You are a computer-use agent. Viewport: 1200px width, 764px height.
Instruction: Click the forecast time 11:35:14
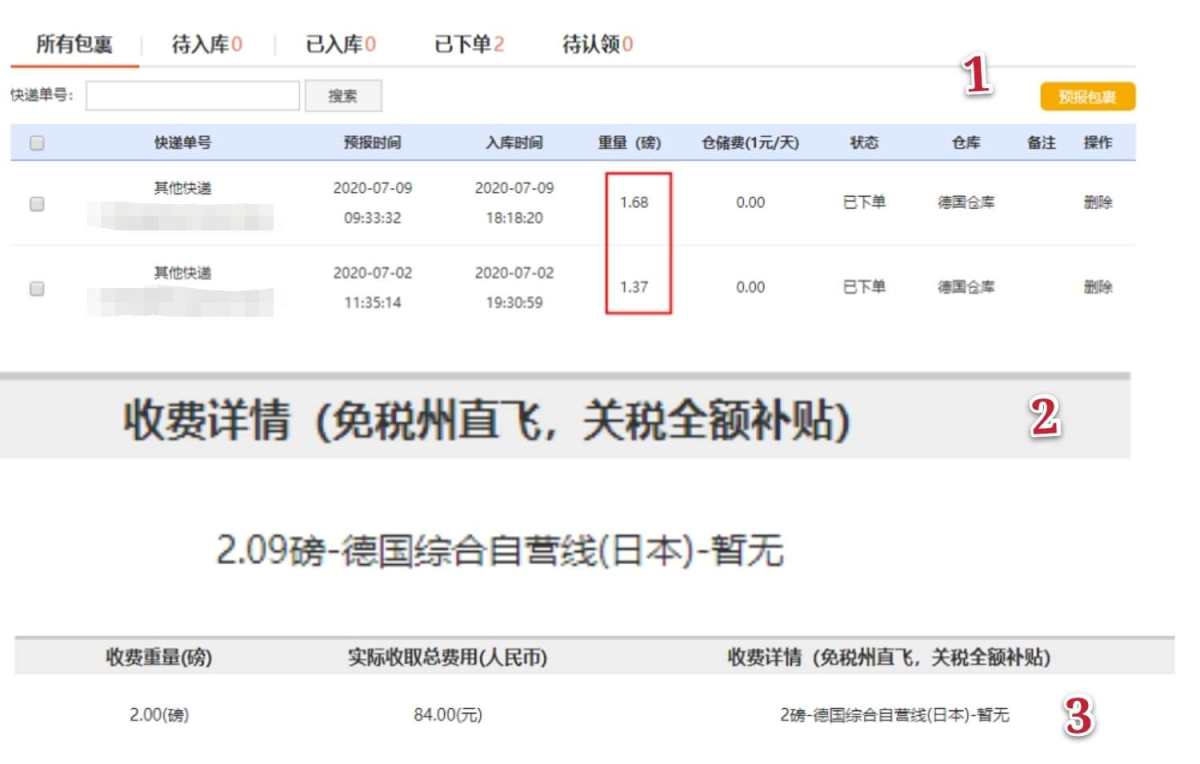point(372,303)
